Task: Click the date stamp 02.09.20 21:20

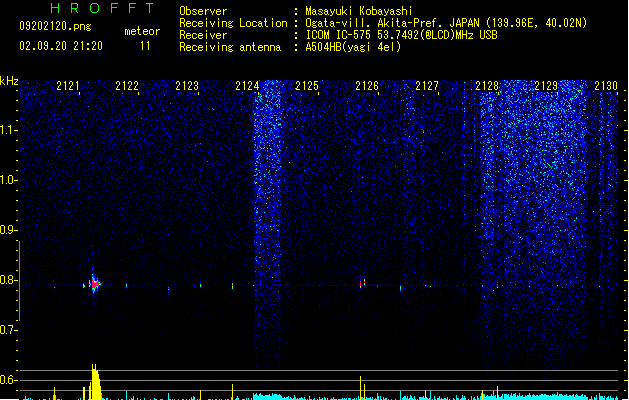Action: pos(61,46)
